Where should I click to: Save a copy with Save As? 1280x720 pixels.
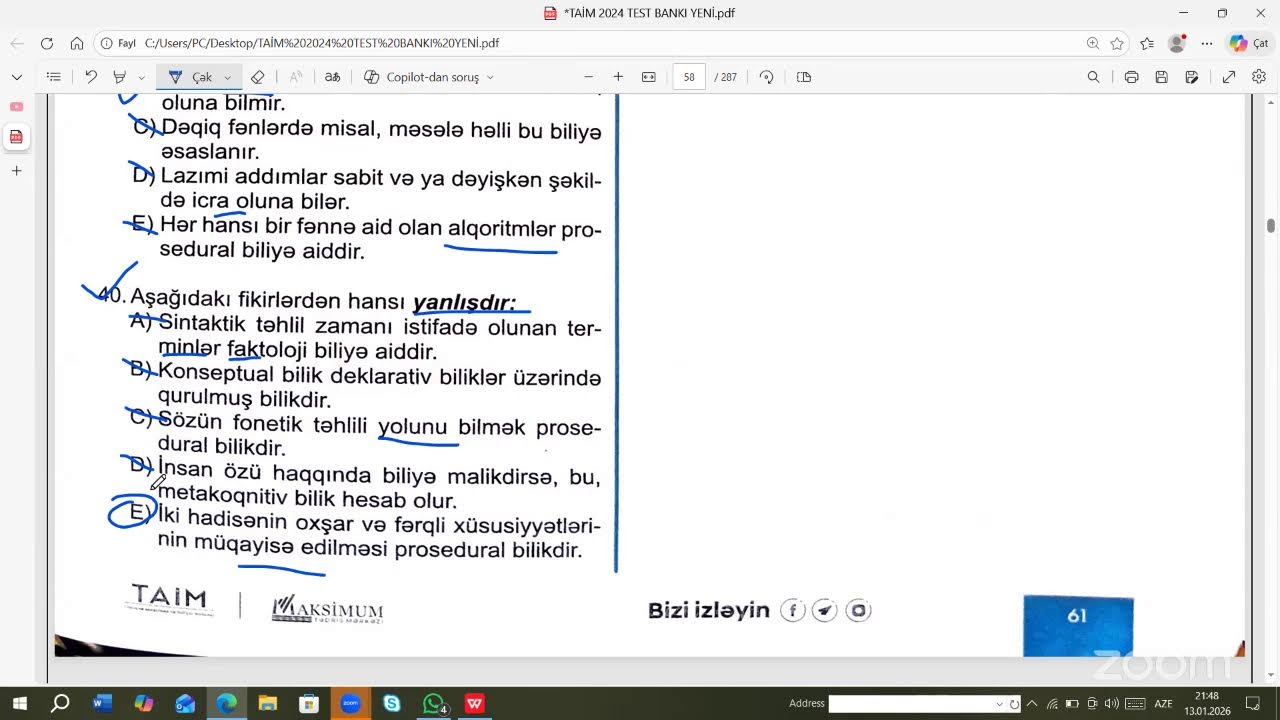[x=1191, y=77]
